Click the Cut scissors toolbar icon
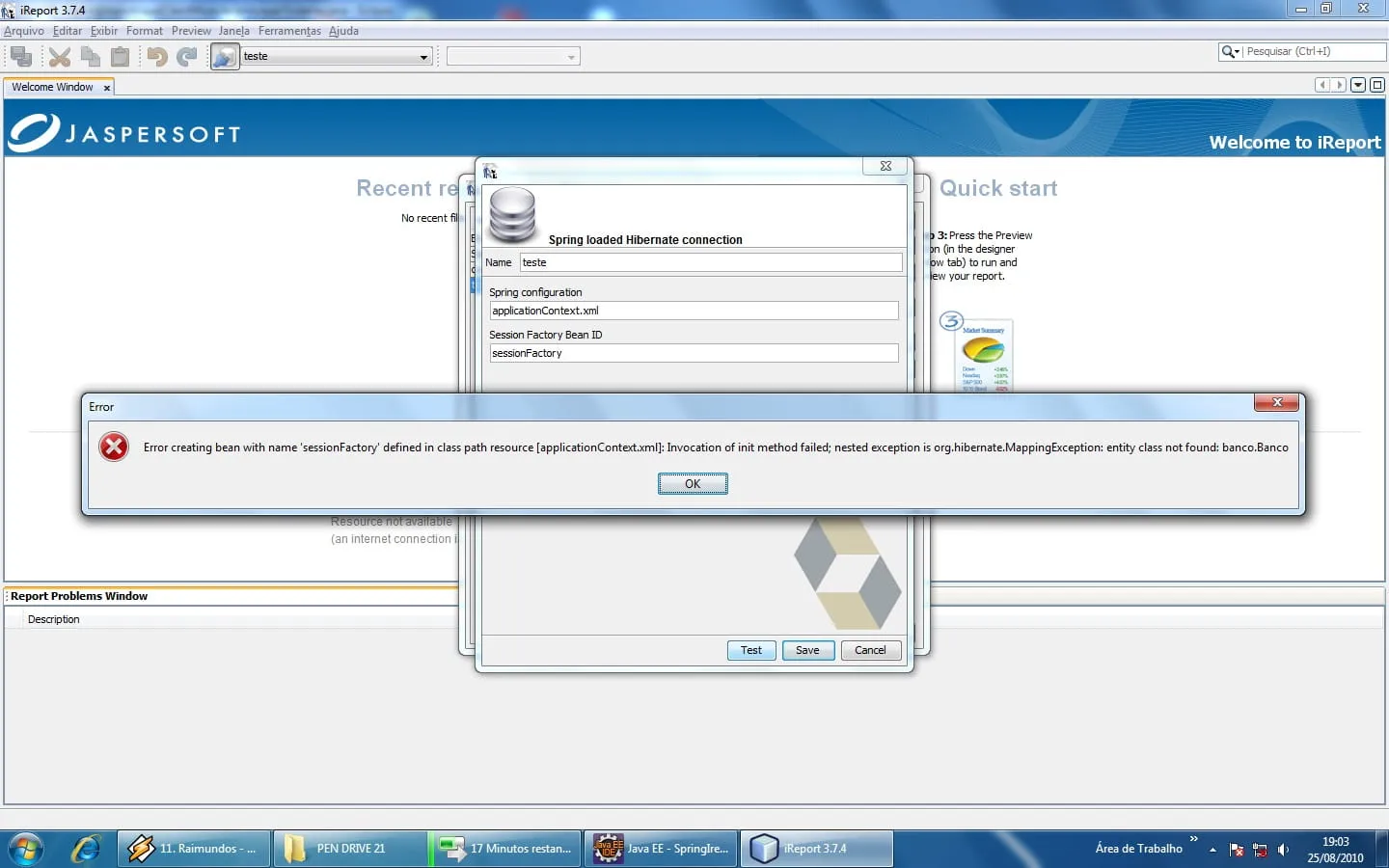This screenshot has width=1389, height=868. [60, 57]
